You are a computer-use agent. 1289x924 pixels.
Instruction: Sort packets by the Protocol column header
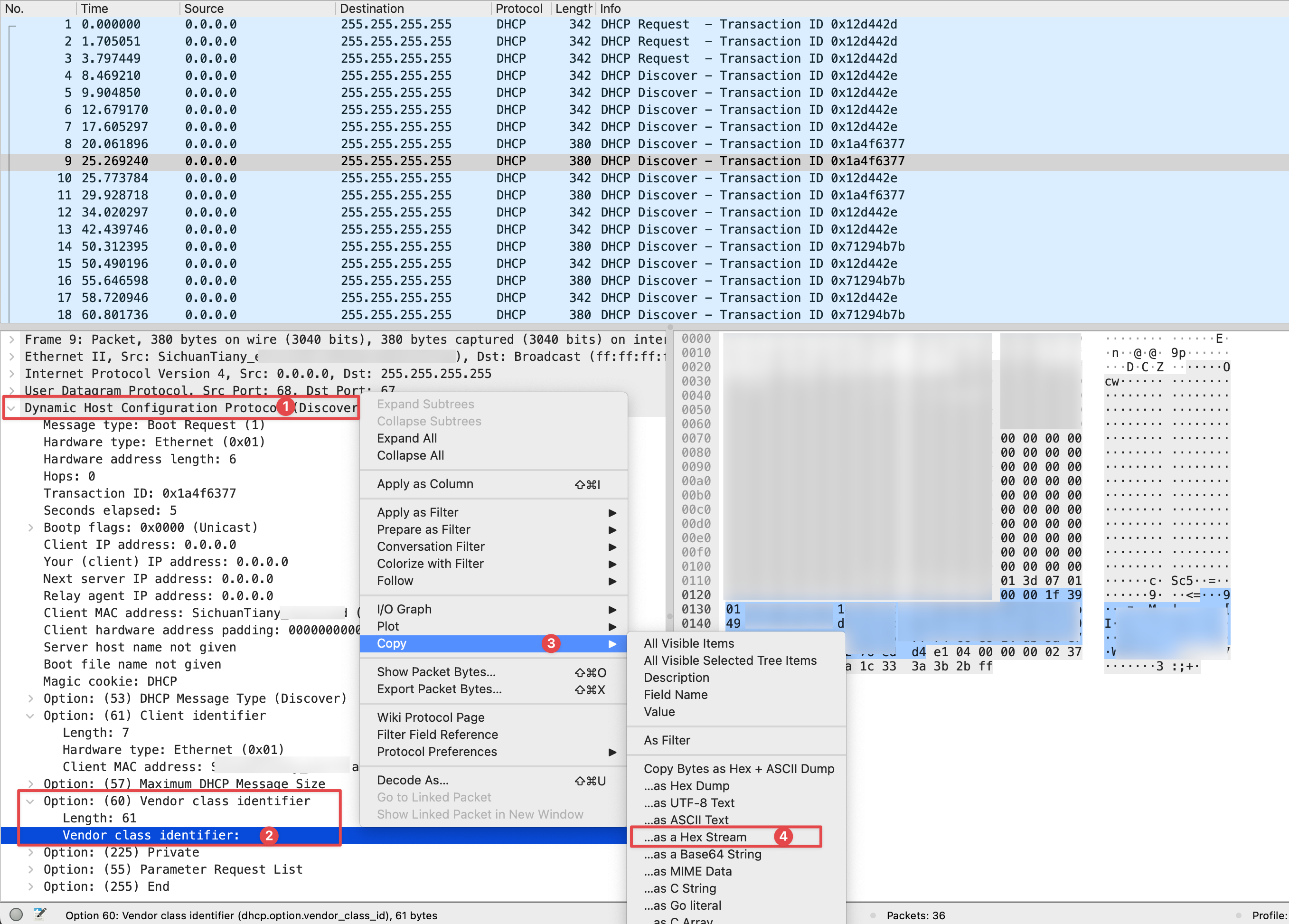[518, 9]
